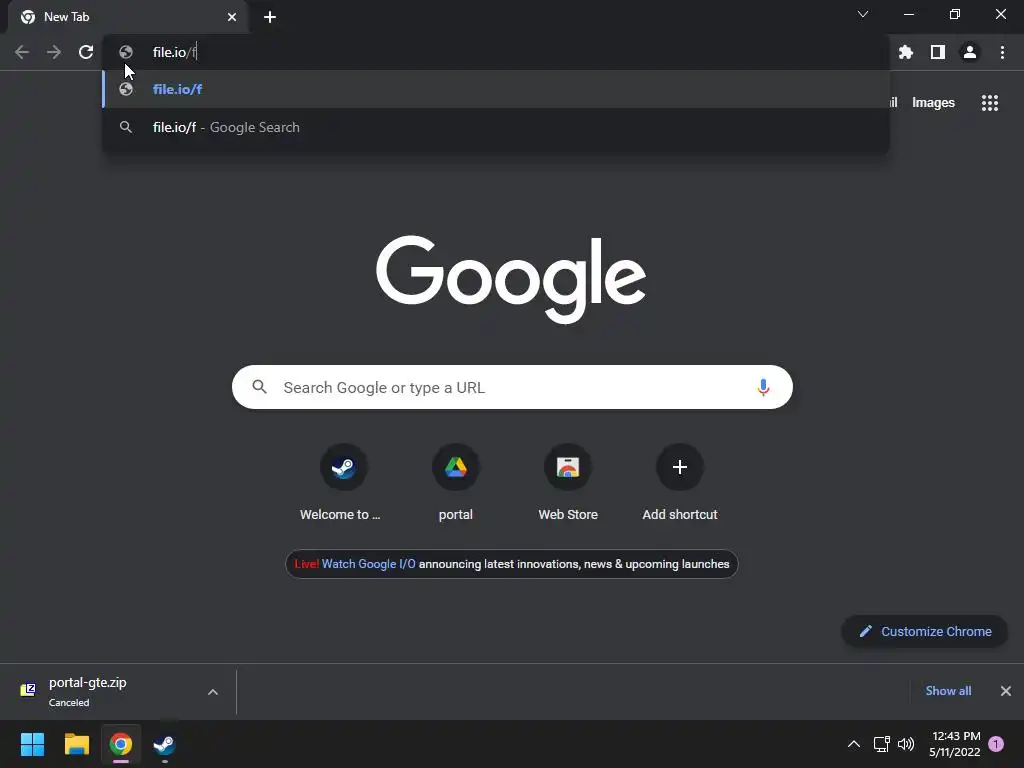This screenshot has height=768, width=1024.
Task: Open the volume speaker icon
Action: 906,744
